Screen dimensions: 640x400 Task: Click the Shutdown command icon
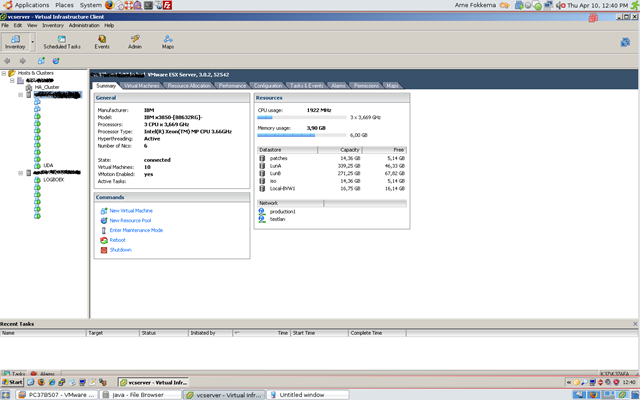pos(103,250)
